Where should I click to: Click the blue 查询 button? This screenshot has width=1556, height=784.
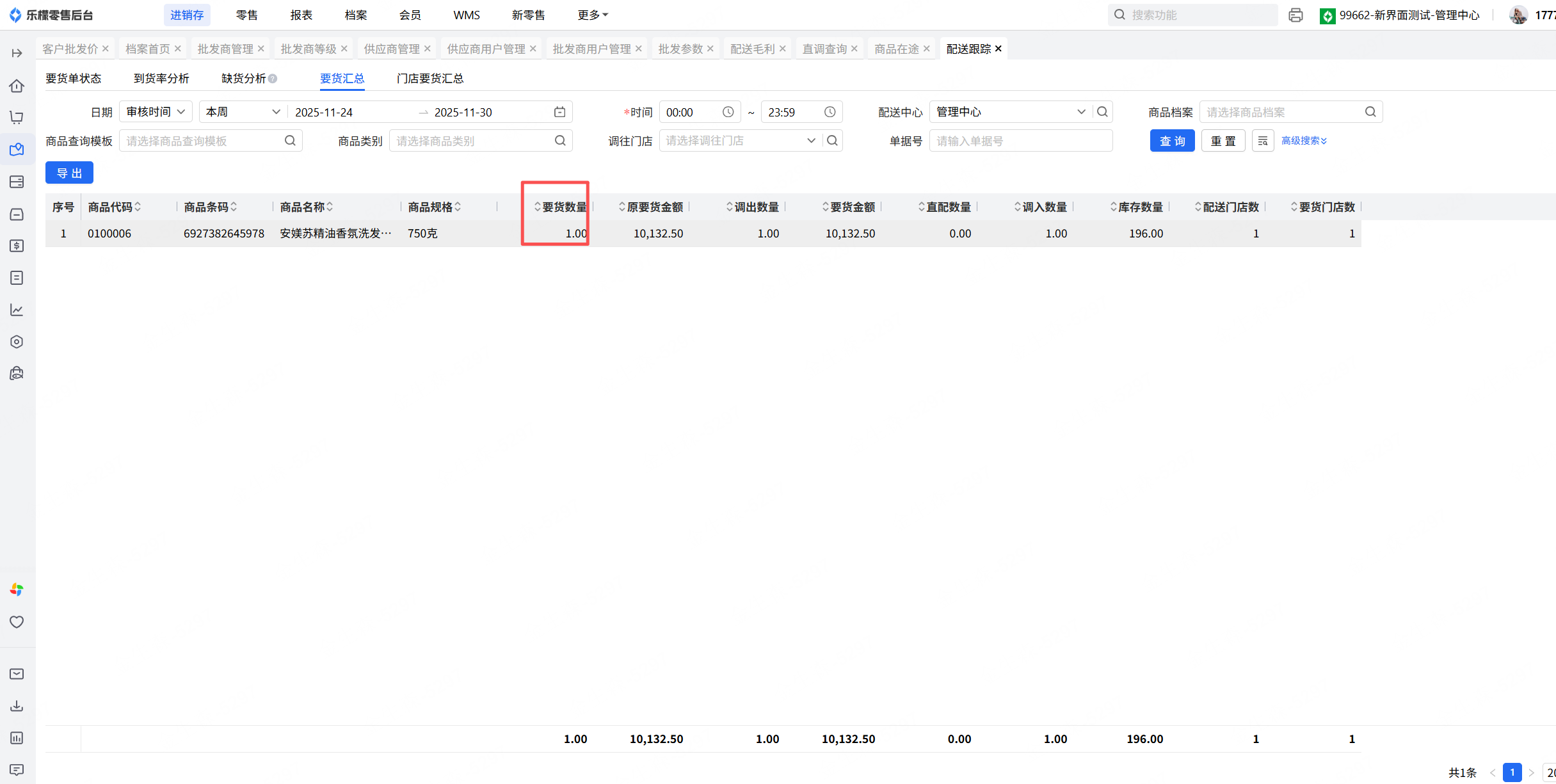(x=1172, y=141)
